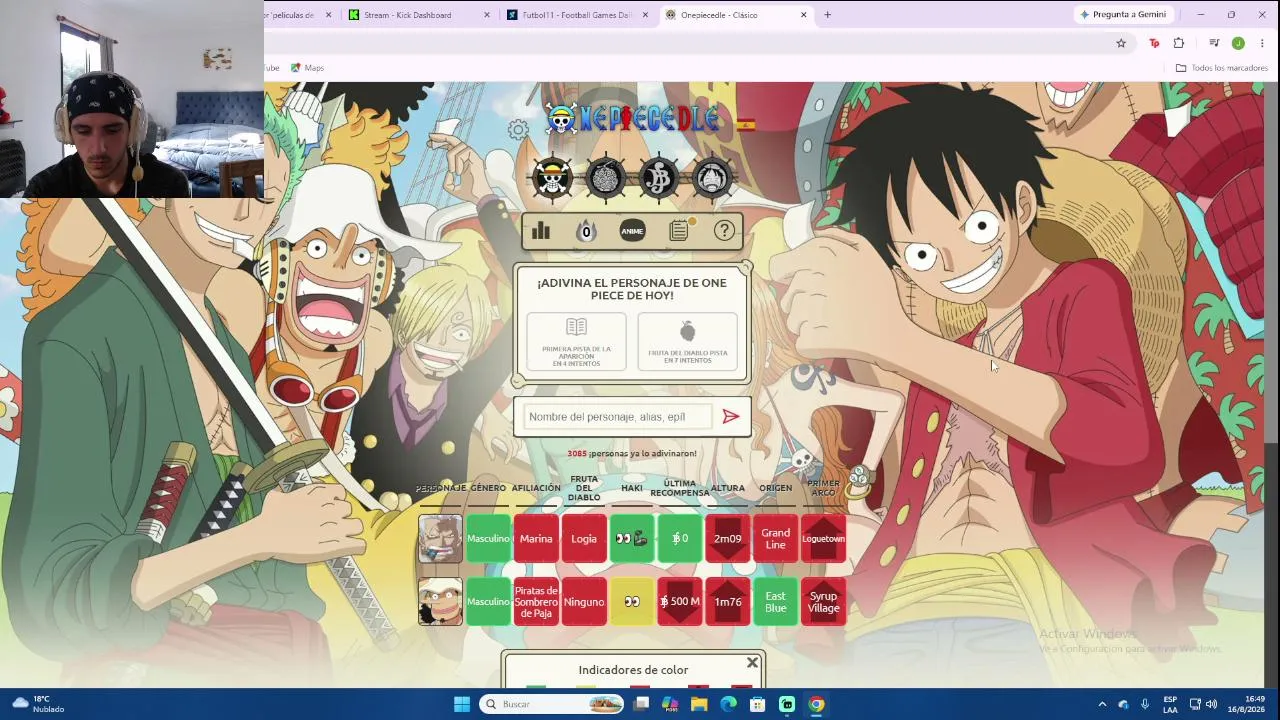Click the first appearance hint book card
Image resolution: width=1280 pixels, height=720 pixels.
click(x=577, y=342)
